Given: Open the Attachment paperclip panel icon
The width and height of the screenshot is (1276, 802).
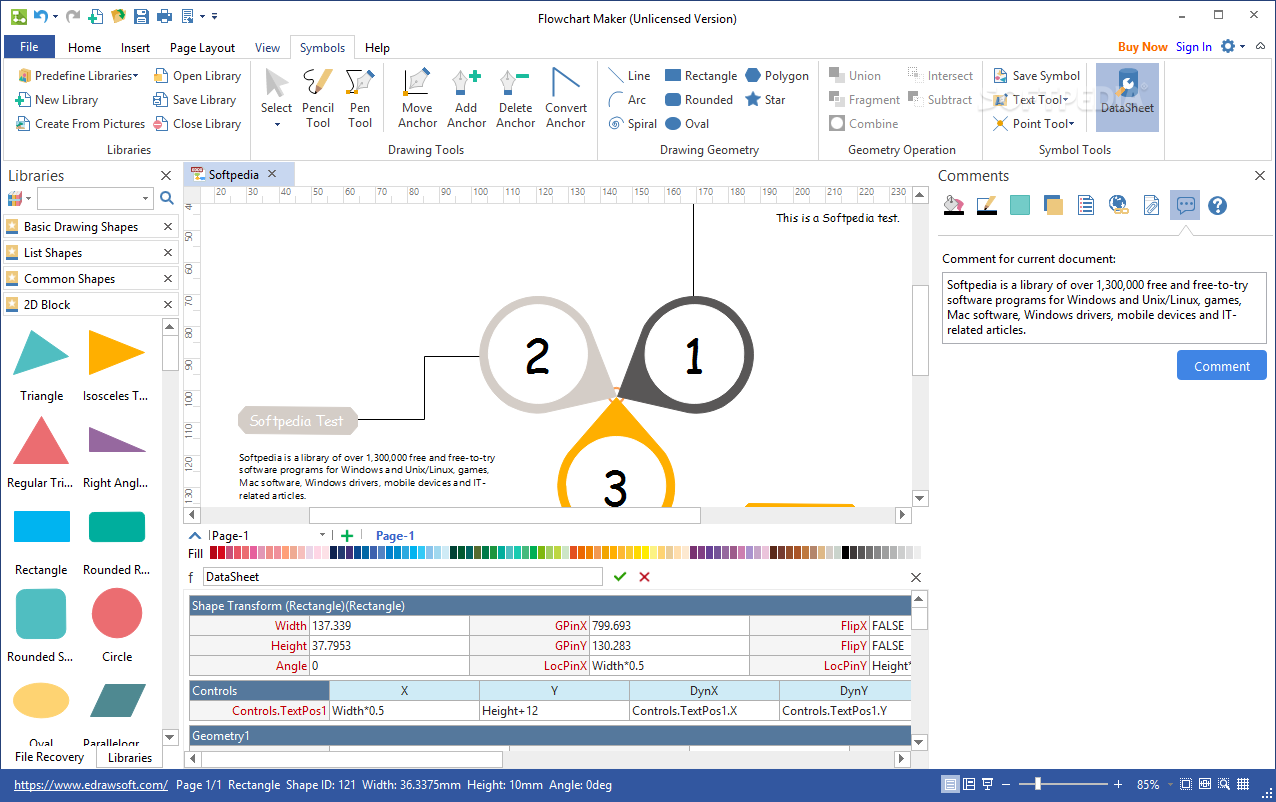Looking at the screenshot, I should point(1152,206).
